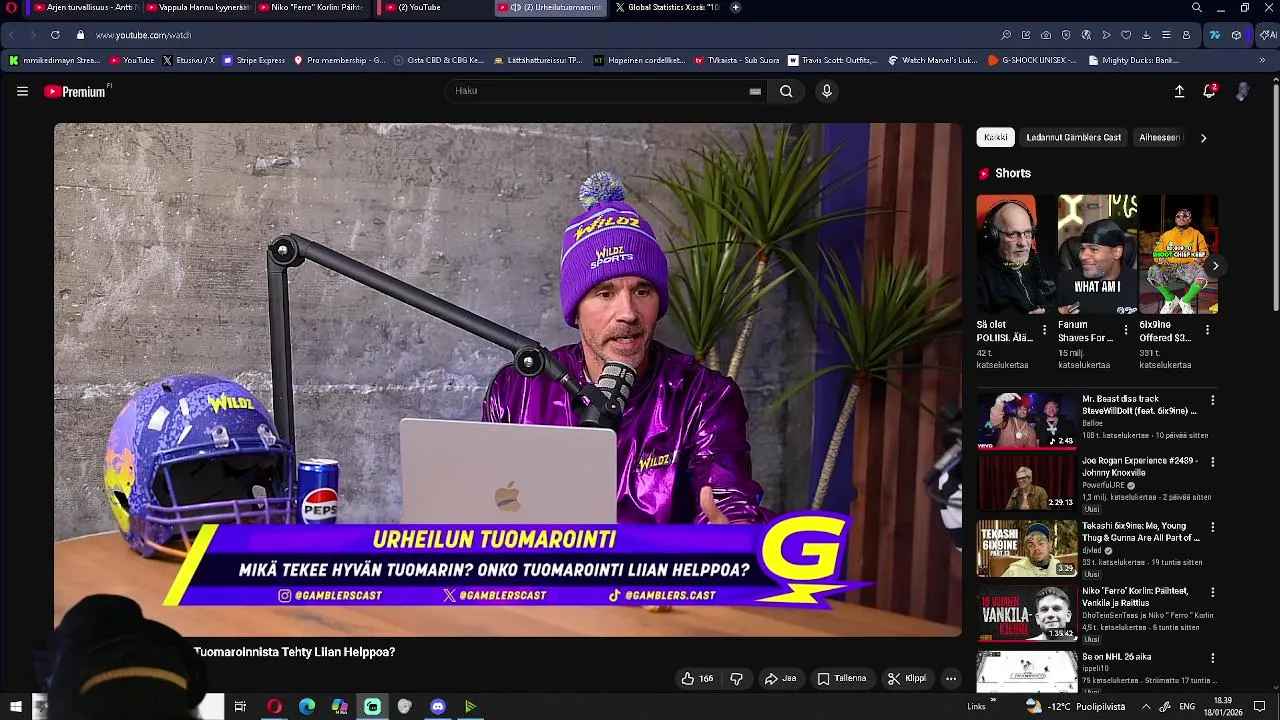This screenshot has width=1280, height=720.
Task: Open options for the Niko Ferro Korlim video
Action: [x=1212, y=592]
